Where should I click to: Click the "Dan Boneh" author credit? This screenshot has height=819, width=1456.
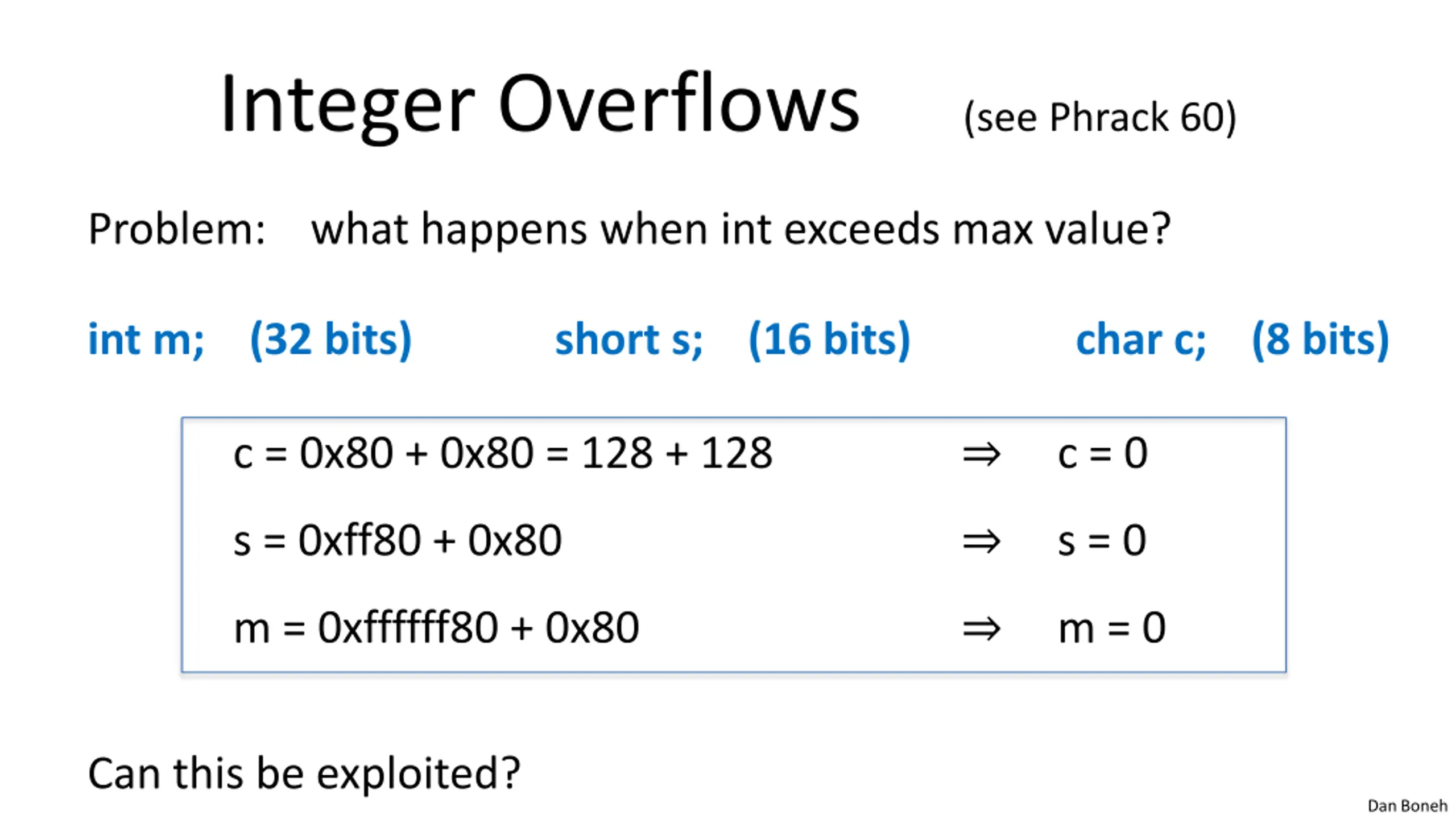click(x=1407, y=806)
